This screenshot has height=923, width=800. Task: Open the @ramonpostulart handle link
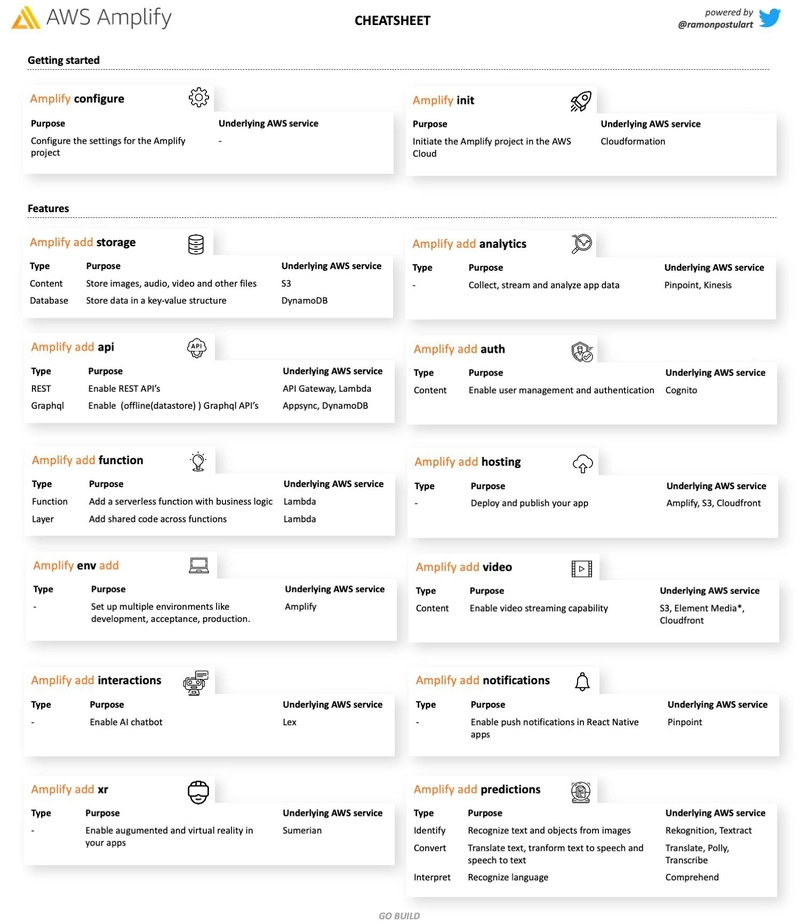[x=714, y=24]
